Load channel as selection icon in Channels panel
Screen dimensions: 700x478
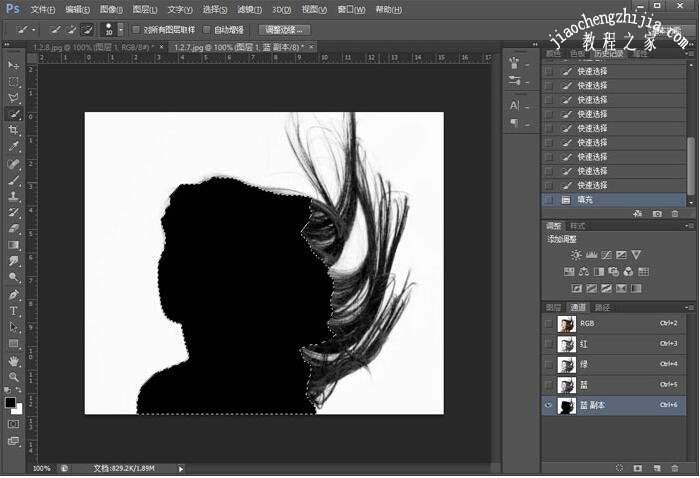[620, 467]
